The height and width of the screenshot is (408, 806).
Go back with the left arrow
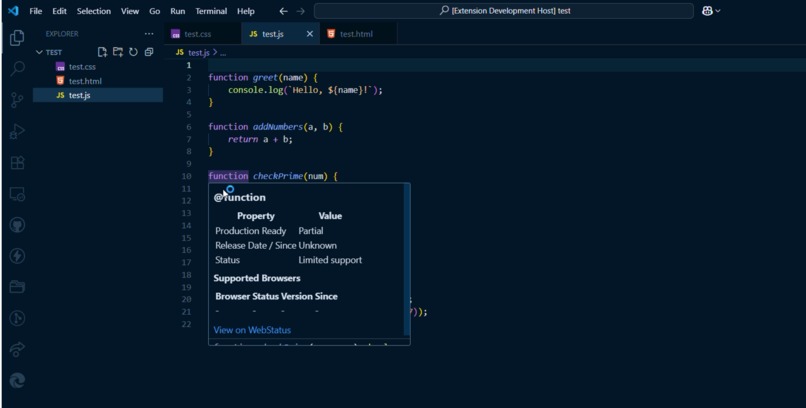[x=283, y=11]
